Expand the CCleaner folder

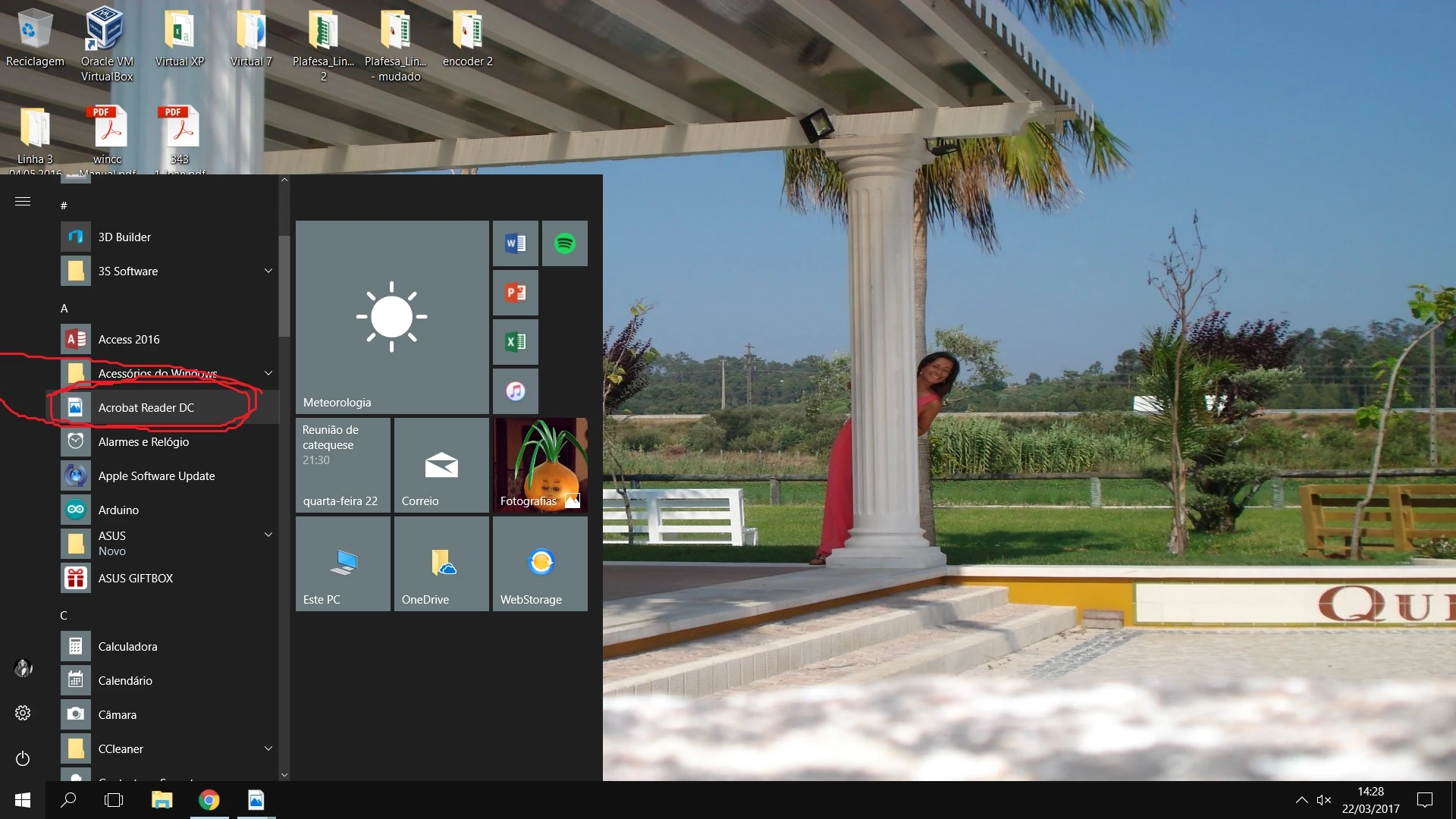pyautogui.click(x=268, y=748)
